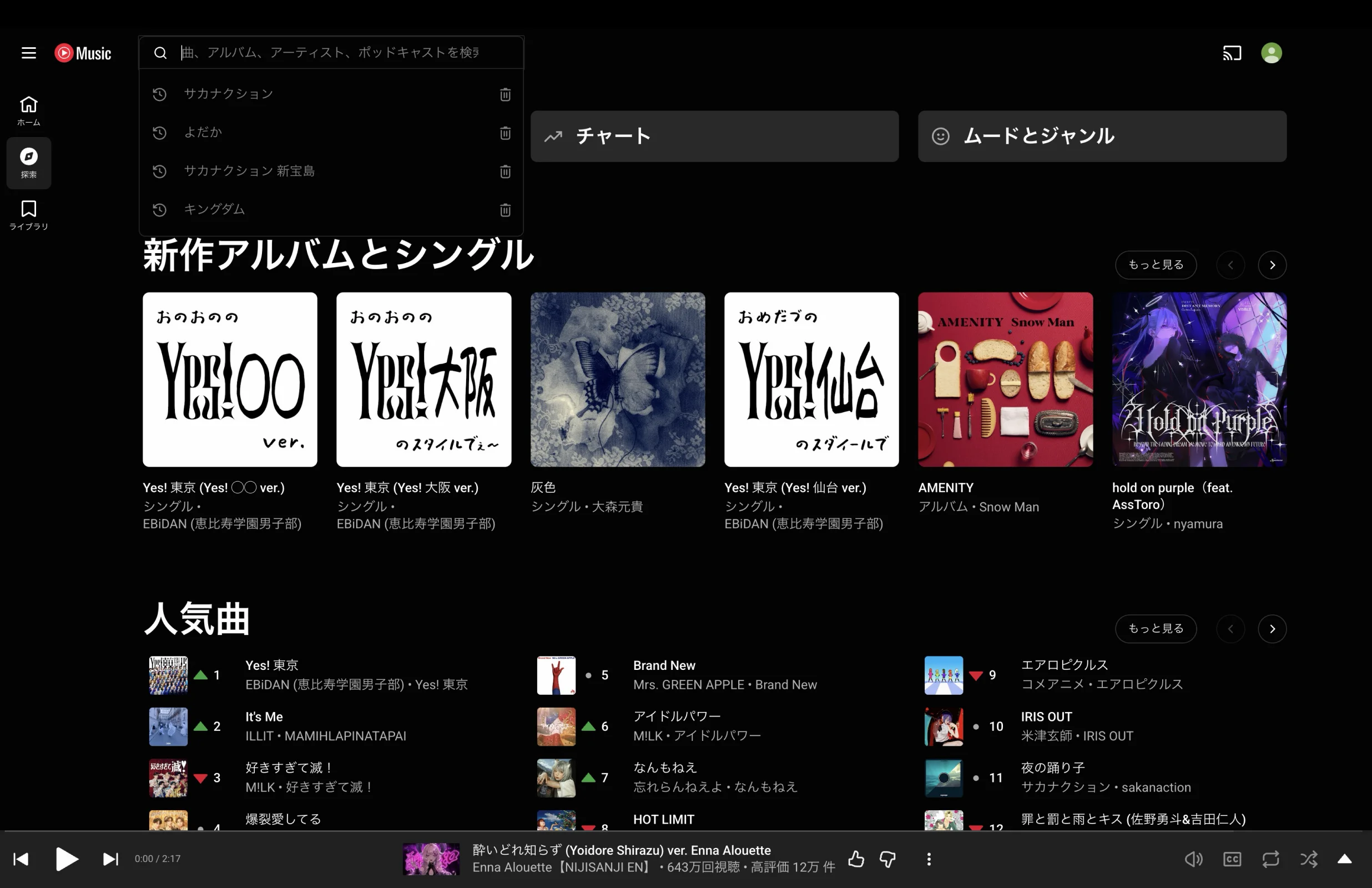Screen dimensions: 1372x888
Task: Click もっと見る for 人気曲
Action: coord(1155,628)
